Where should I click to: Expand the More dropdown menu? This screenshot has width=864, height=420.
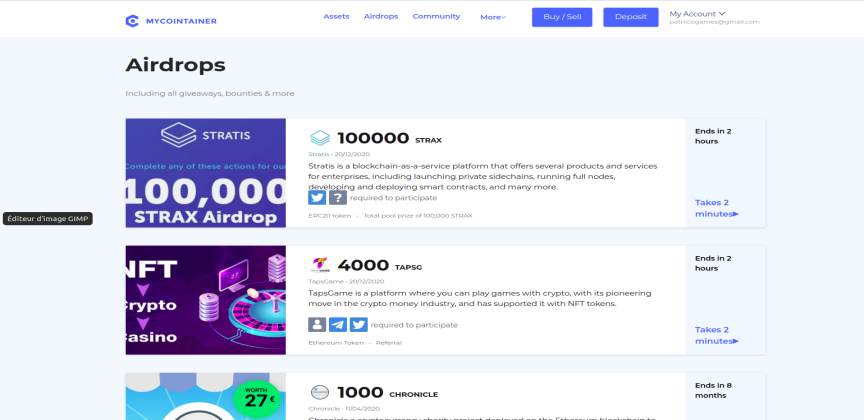click(x=493, y=17)
